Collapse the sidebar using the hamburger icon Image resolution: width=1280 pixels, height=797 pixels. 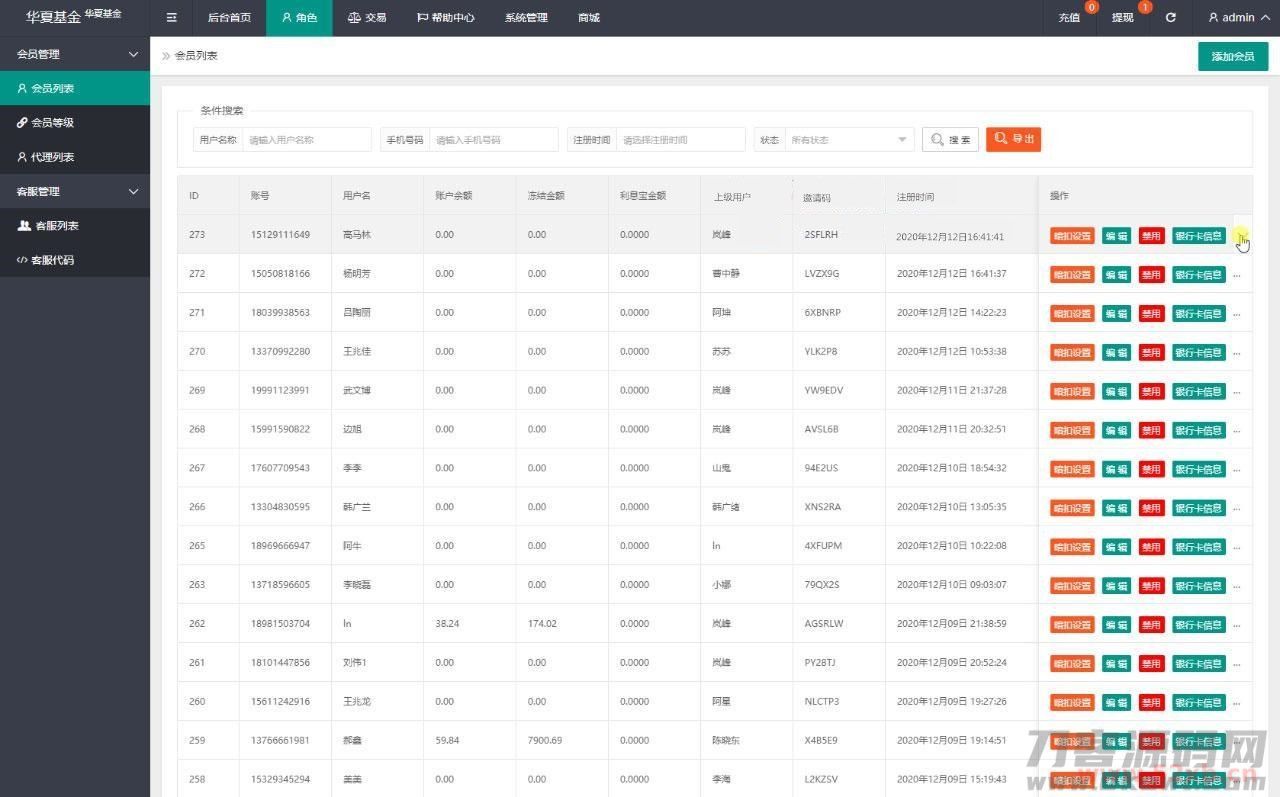click(171, 17)
